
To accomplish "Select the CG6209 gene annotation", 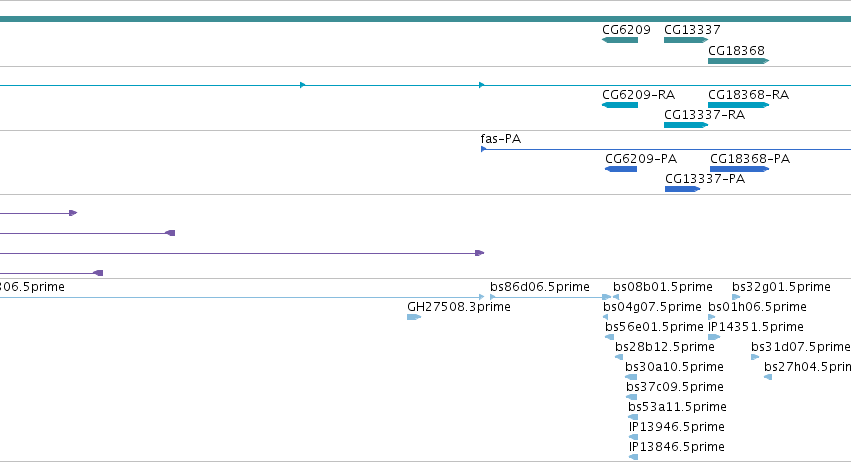I will pos(620,40).
